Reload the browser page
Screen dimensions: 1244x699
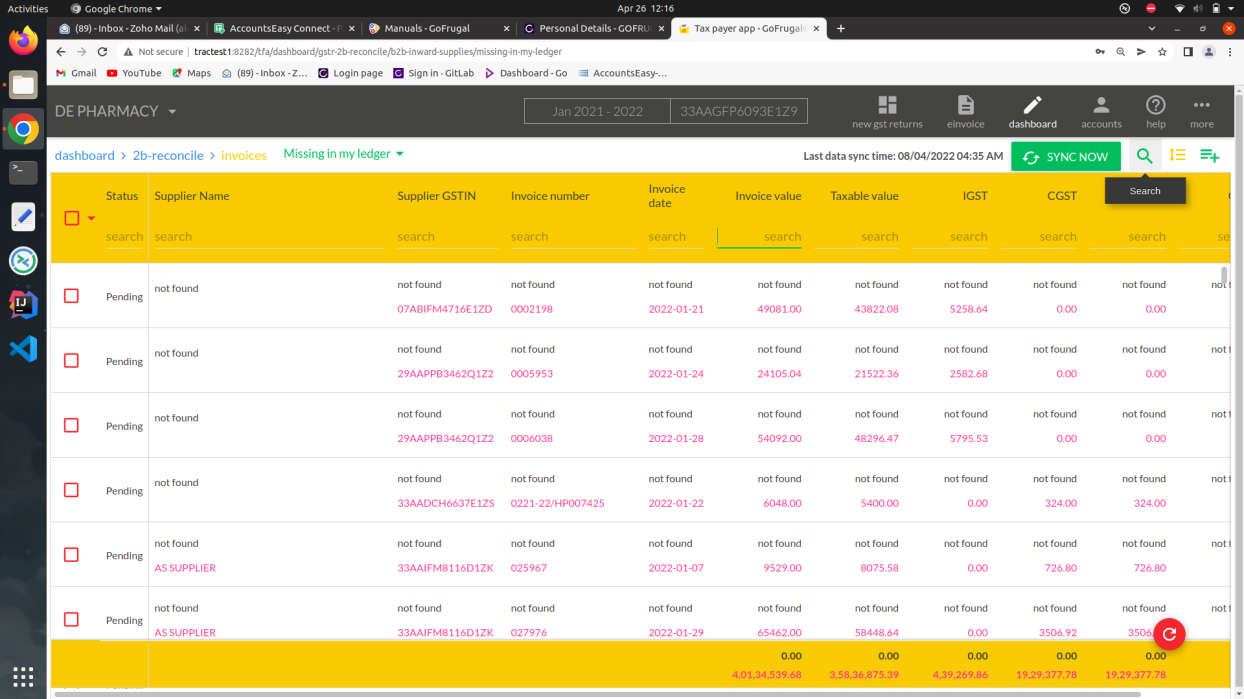pyautogui.click(x=102, y=52)
